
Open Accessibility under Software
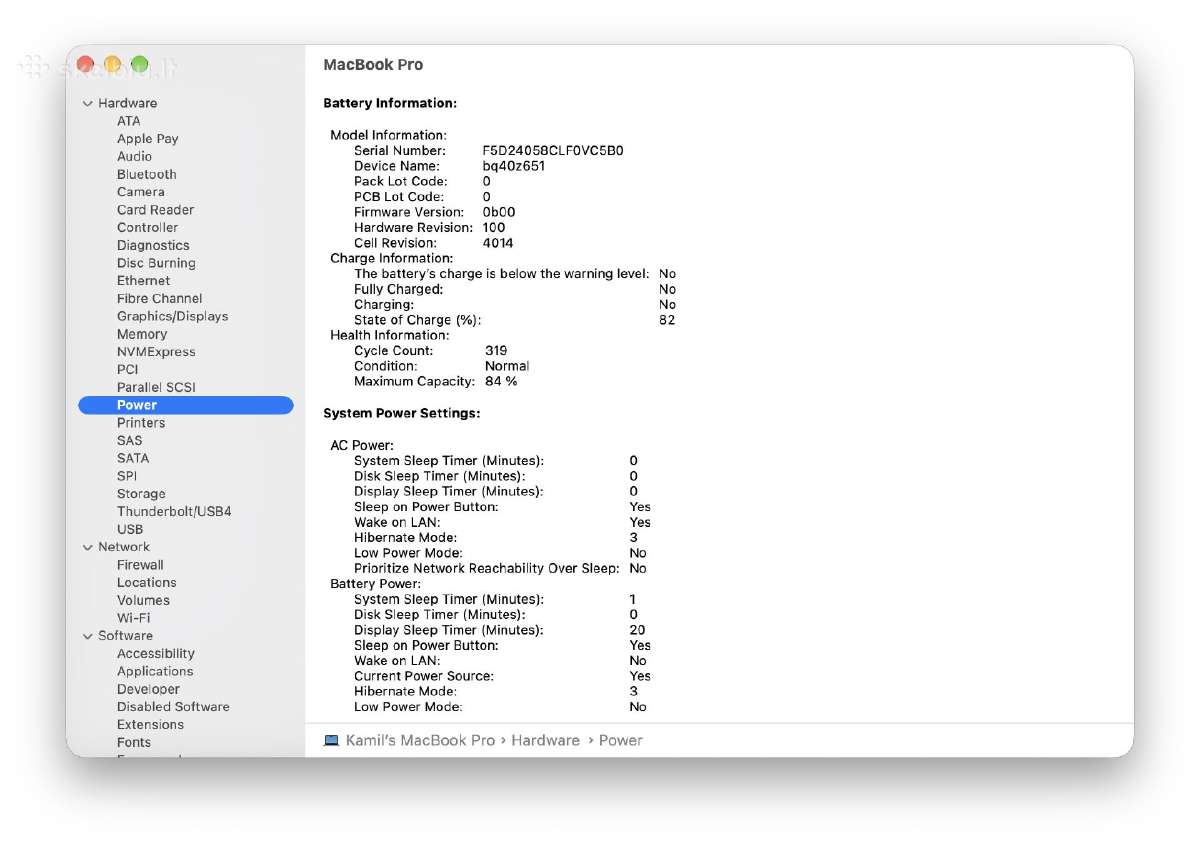[156, 653]
